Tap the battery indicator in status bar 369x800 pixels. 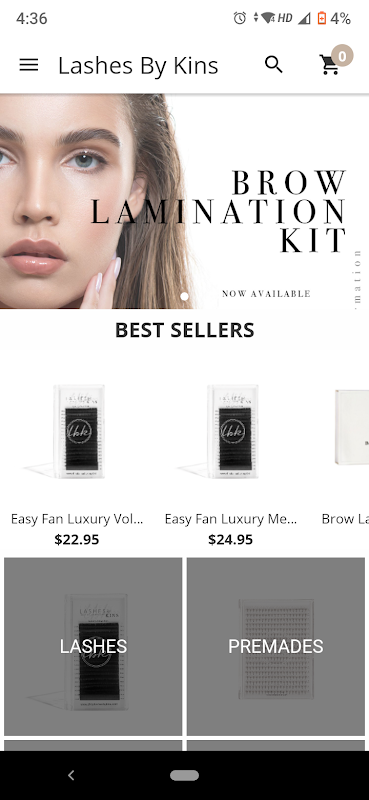[x=322, y=19]
